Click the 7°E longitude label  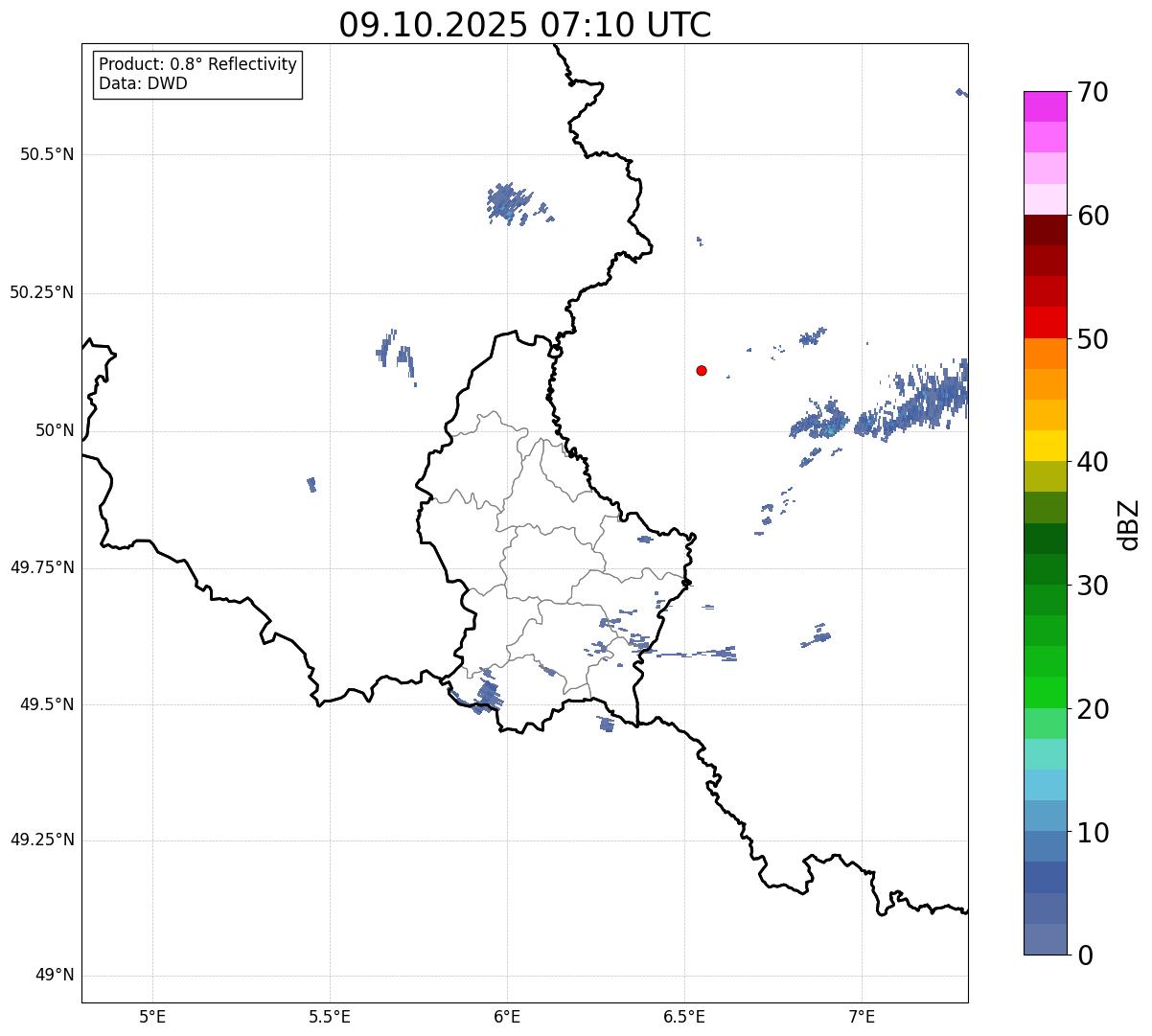tap(862, 1016)
